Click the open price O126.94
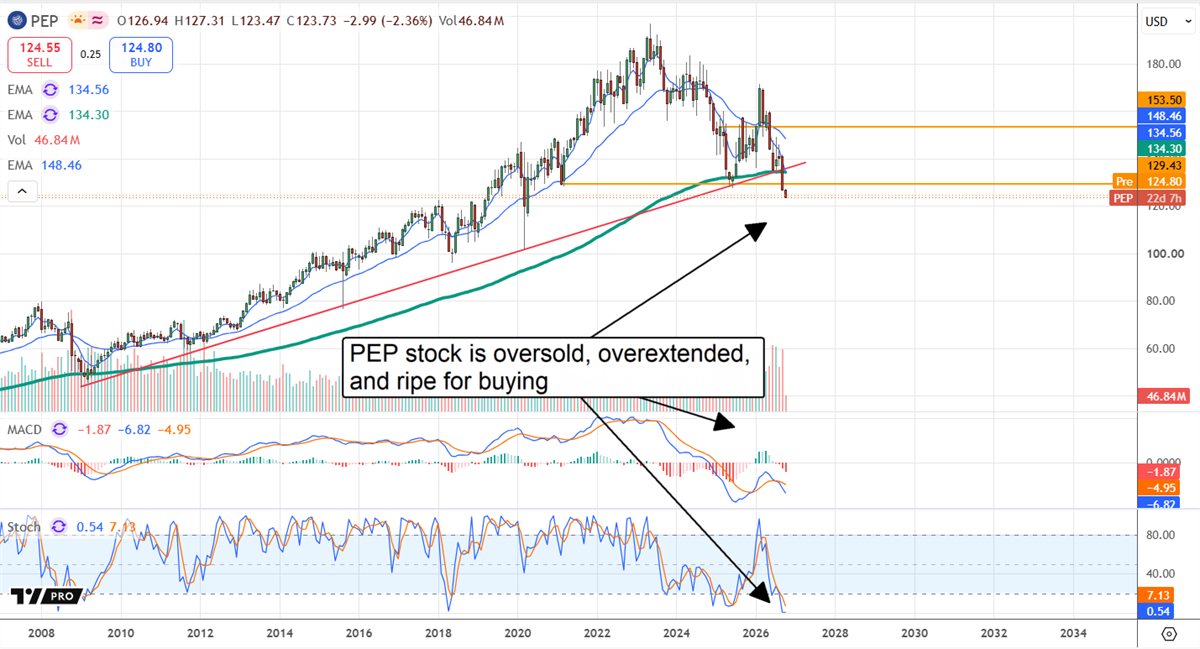The width and height of the screenshot is (1200, 649). click(x=145, y=20)
